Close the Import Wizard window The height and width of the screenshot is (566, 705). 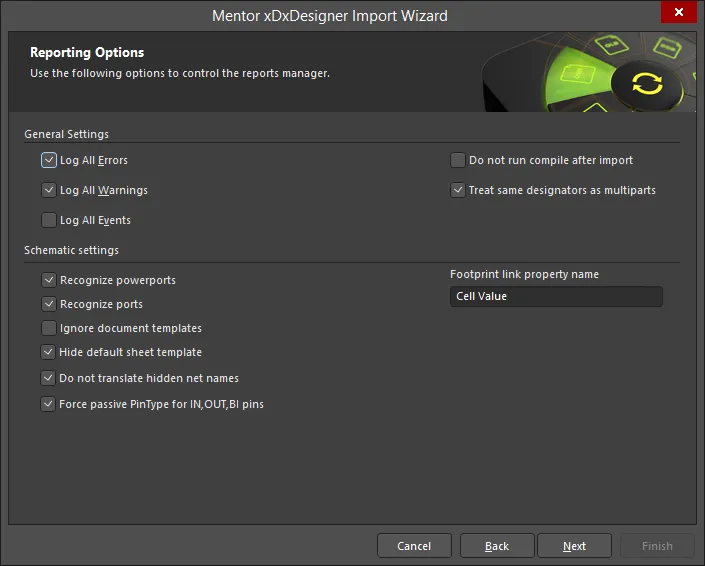point(678,12)
